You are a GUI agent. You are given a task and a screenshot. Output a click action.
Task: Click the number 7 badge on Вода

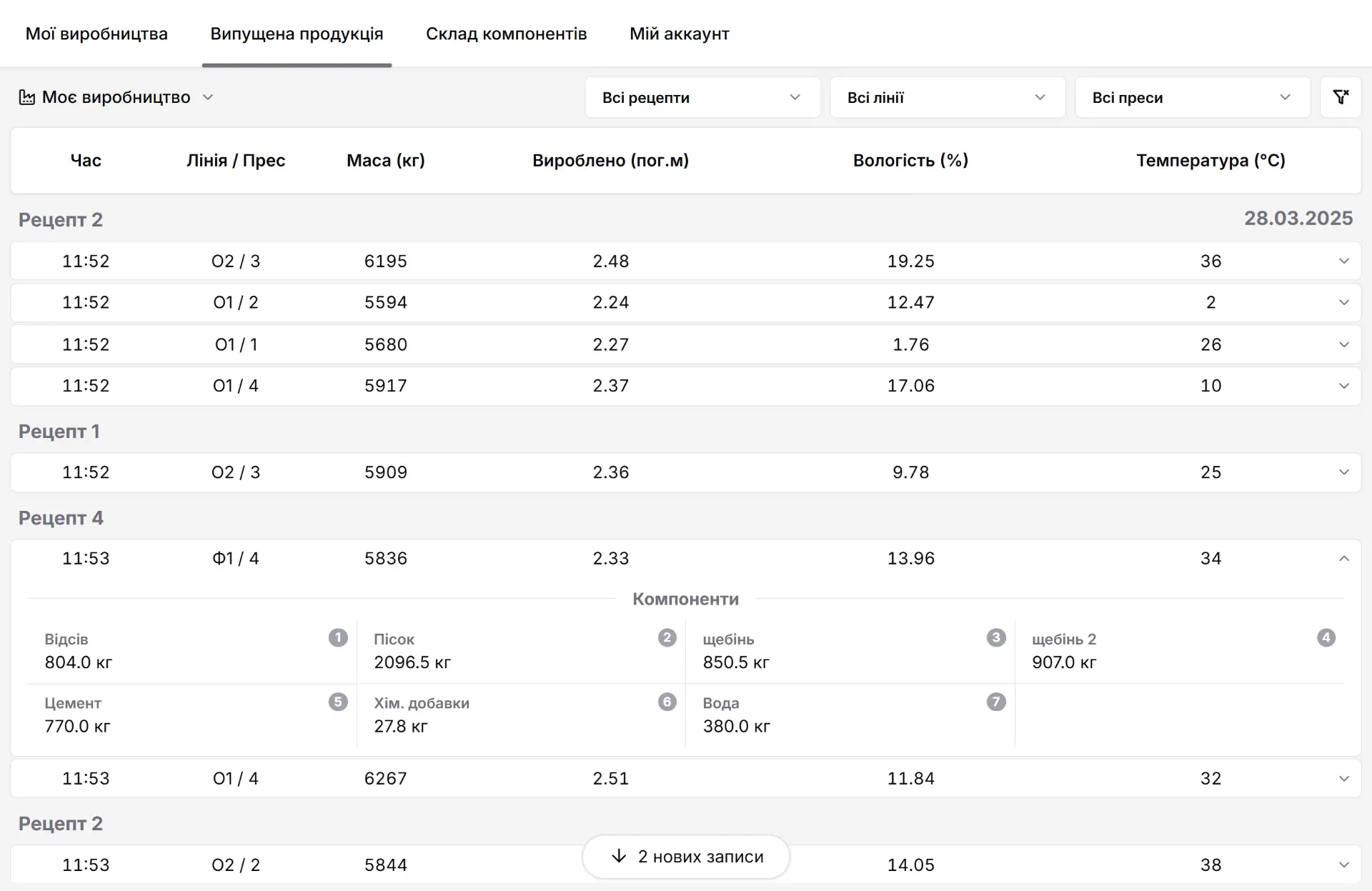996,702
